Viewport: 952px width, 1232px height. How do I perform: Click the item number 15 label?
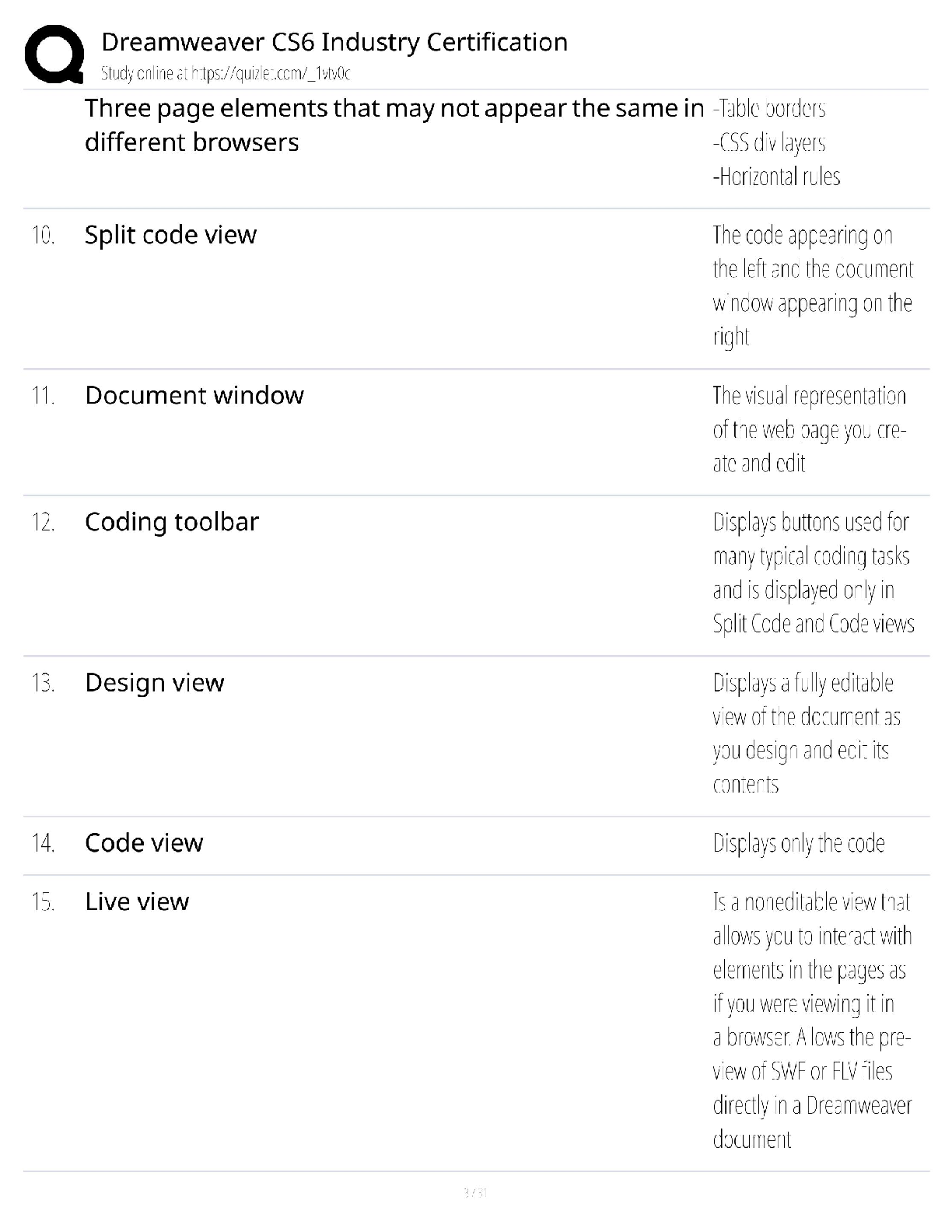pos(44,902)
